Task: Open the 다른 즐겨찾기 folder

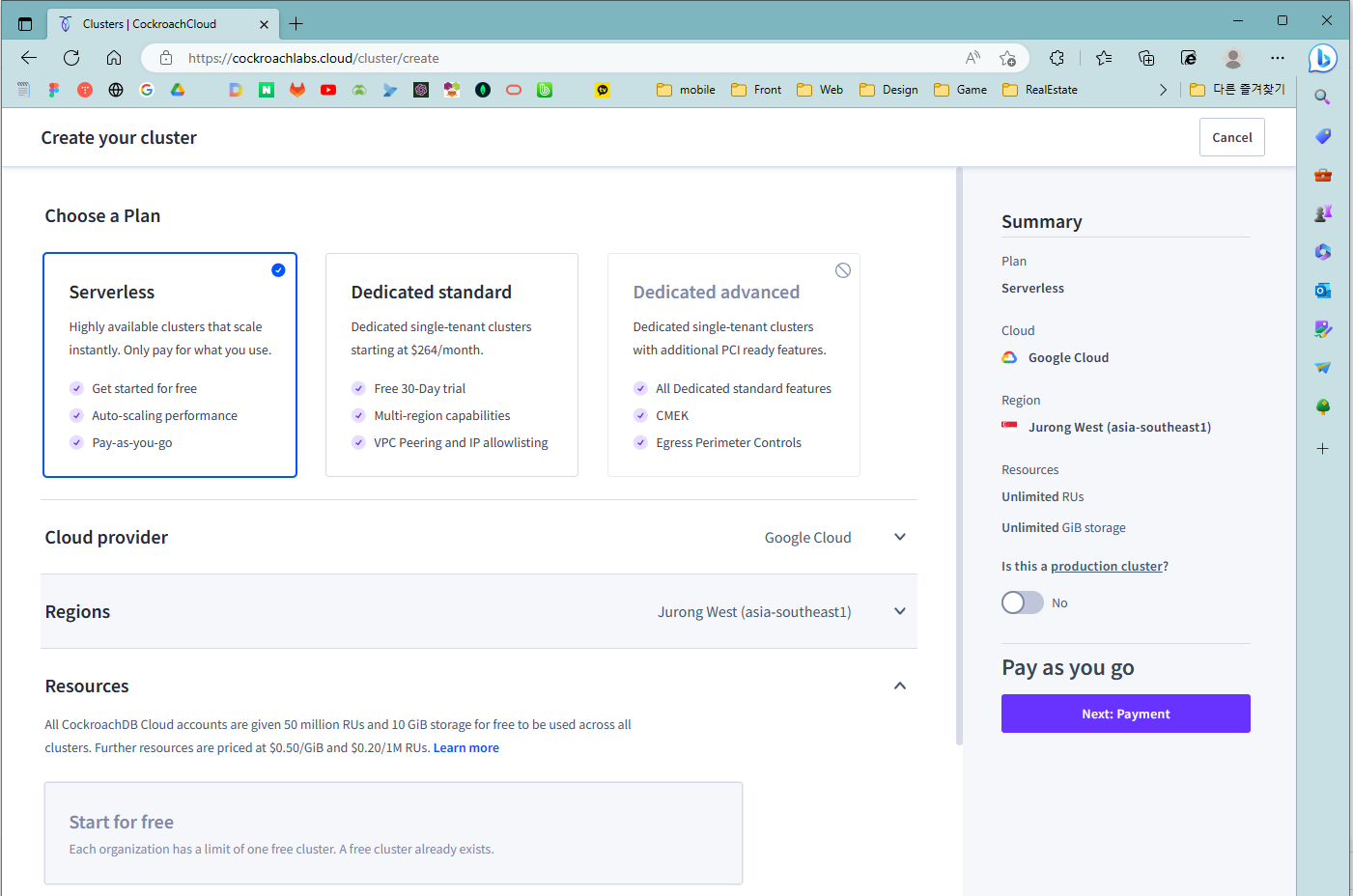Action: click(x=1237, y=90)
